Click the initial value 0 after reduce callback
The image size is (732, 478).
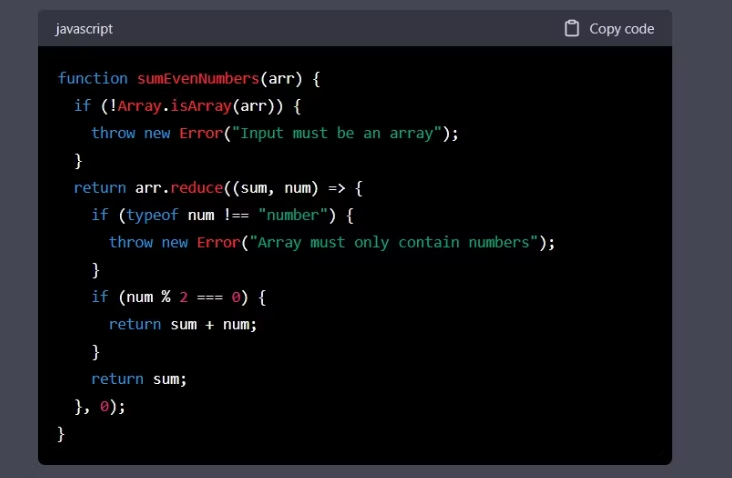(104, 406)
